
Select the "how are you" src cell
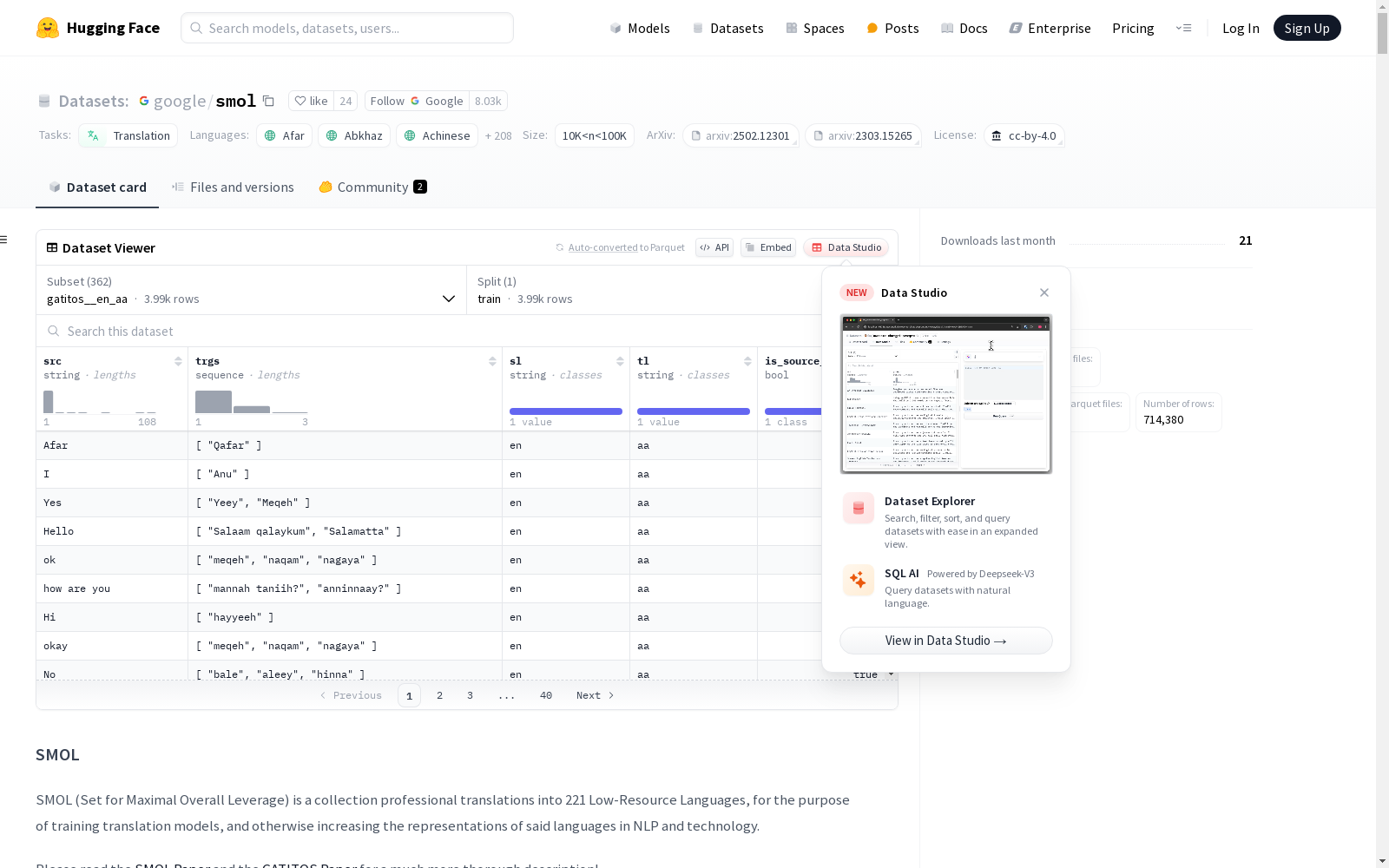tap(112, 589)
